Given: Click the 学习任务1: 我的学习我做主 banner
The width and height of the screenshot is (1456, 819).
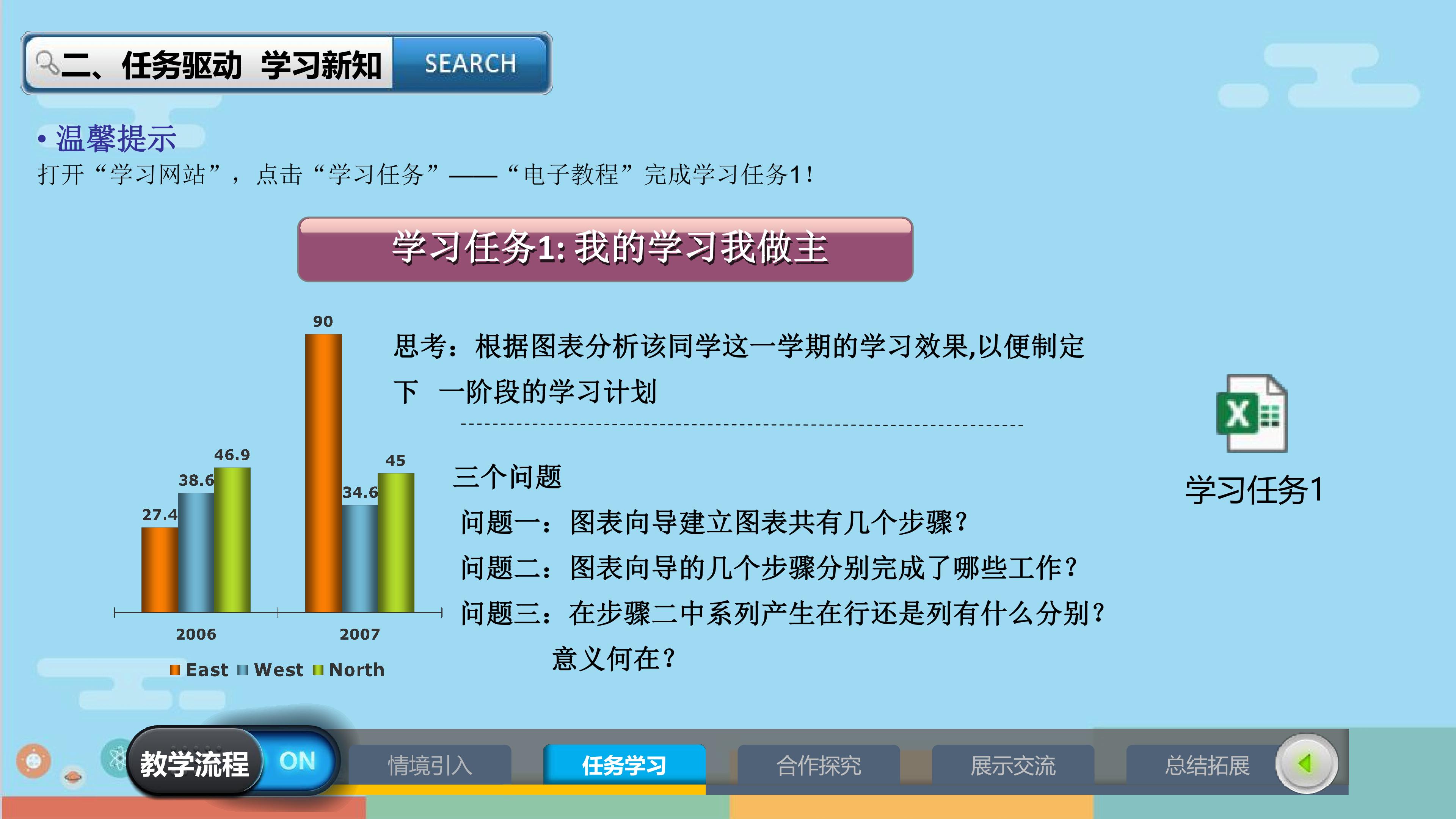Looking at the screenshot, I should (x=606, y=249).
